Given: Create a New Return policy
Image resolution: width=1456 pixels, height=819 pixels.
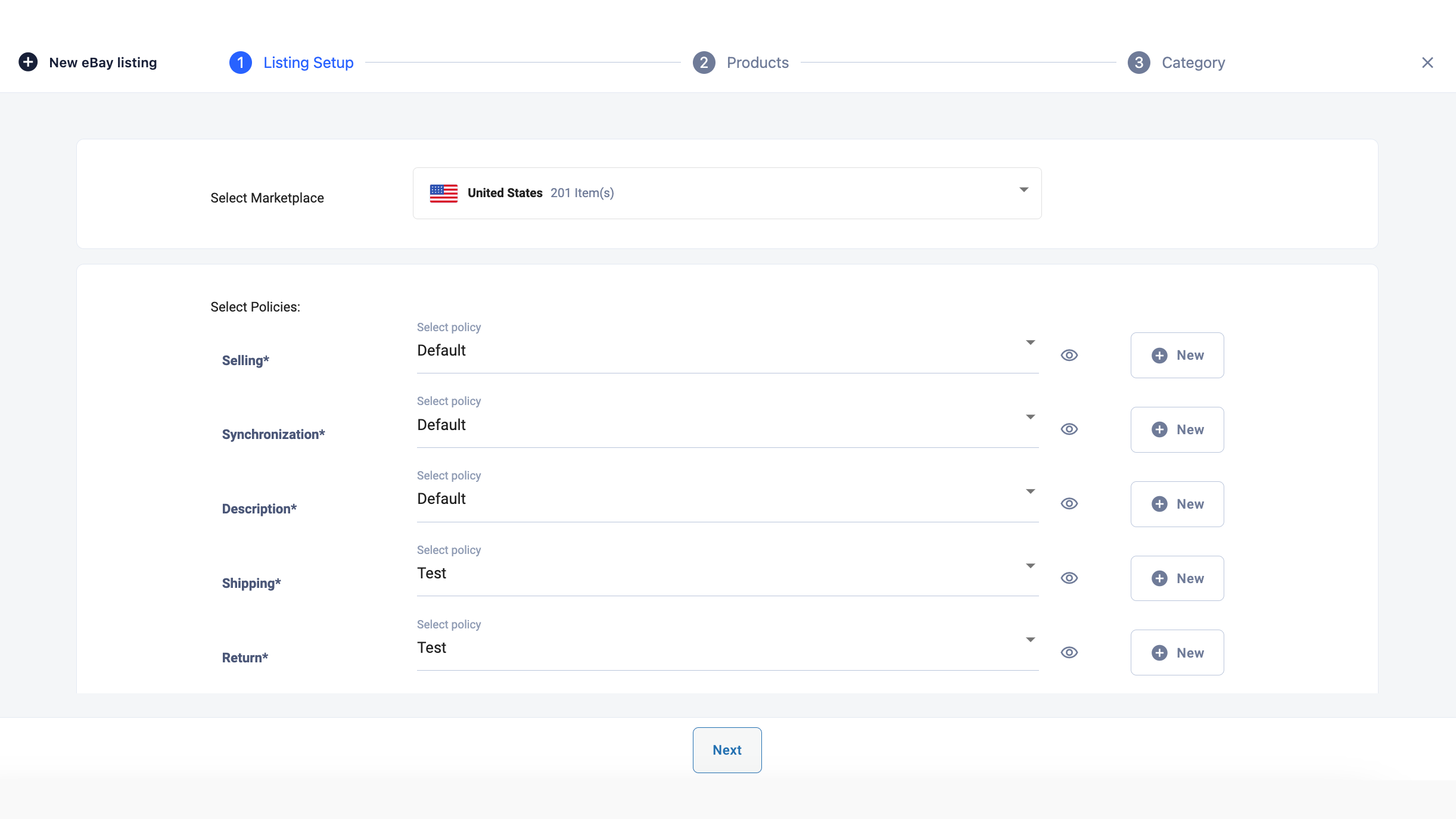Looking at the screenshot, I should tap(1177, 653).
